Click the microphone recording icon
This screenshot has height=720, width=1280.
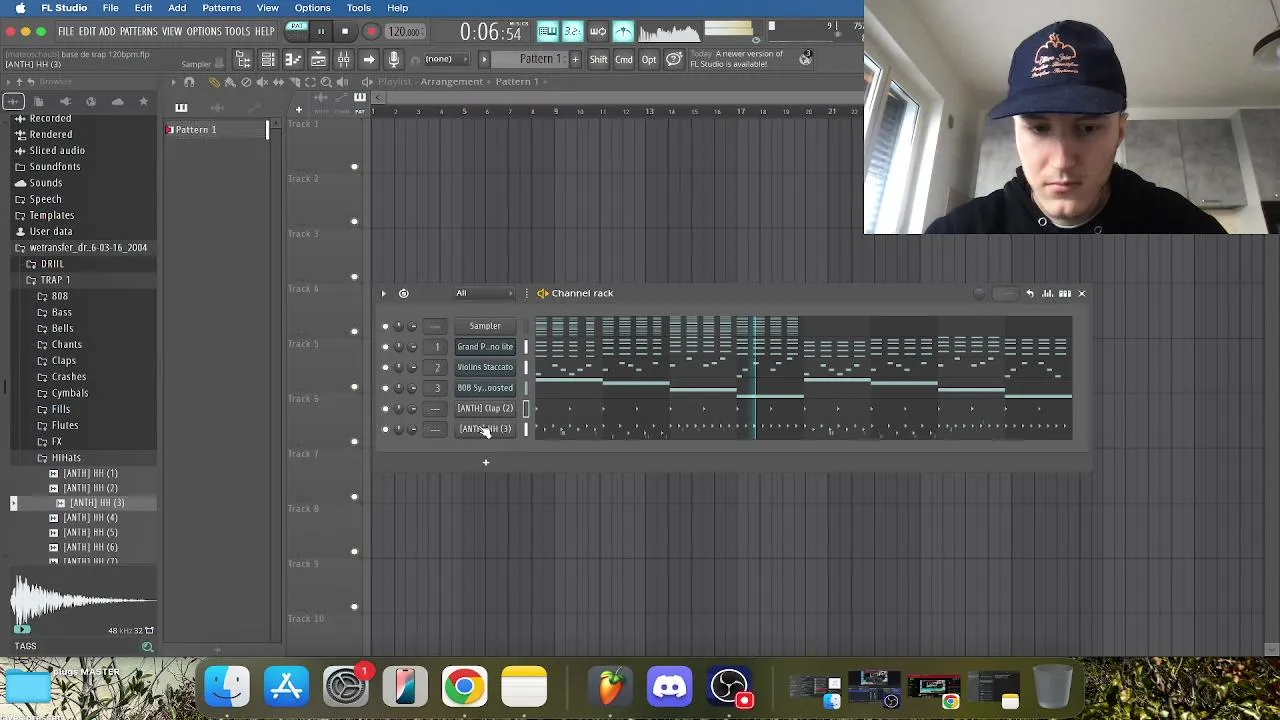[x=394, y=60]
